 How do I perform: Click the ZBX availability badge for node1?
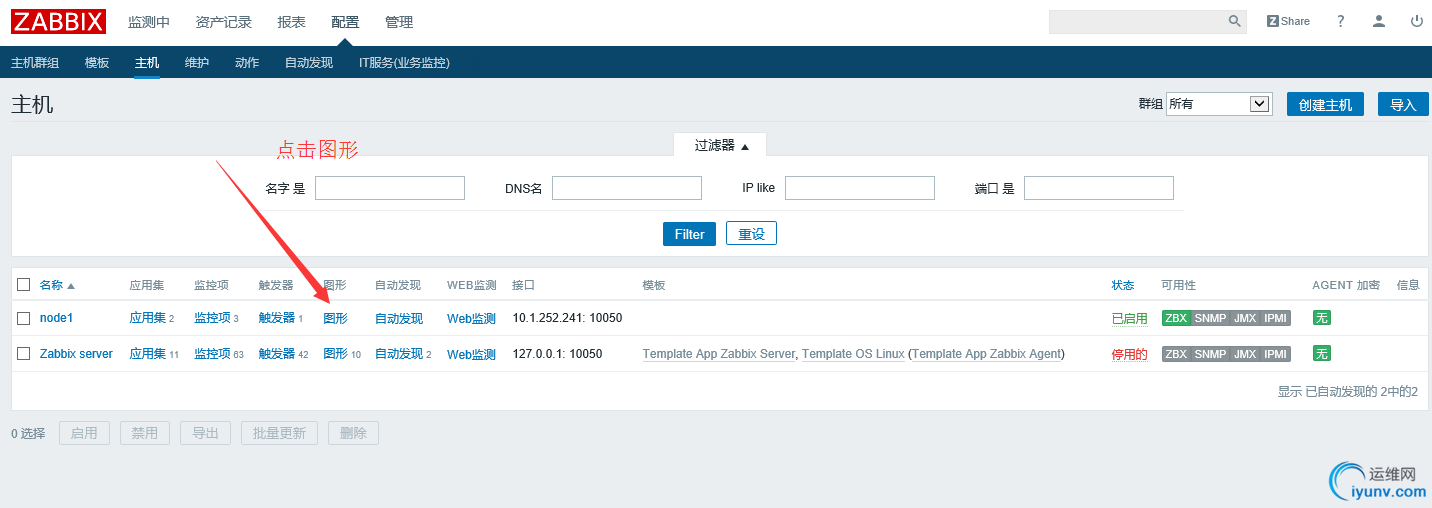coord(1176,318)
